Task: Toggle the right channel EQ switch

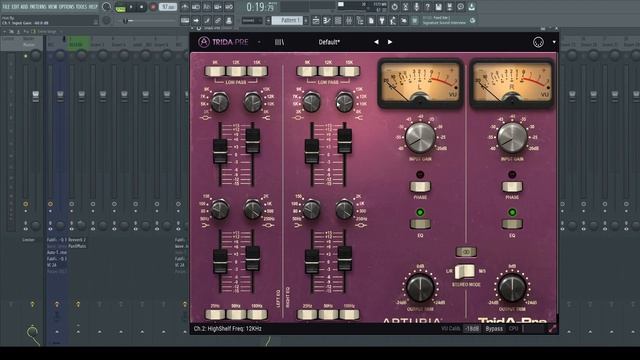Action: (x=512, y=224)
